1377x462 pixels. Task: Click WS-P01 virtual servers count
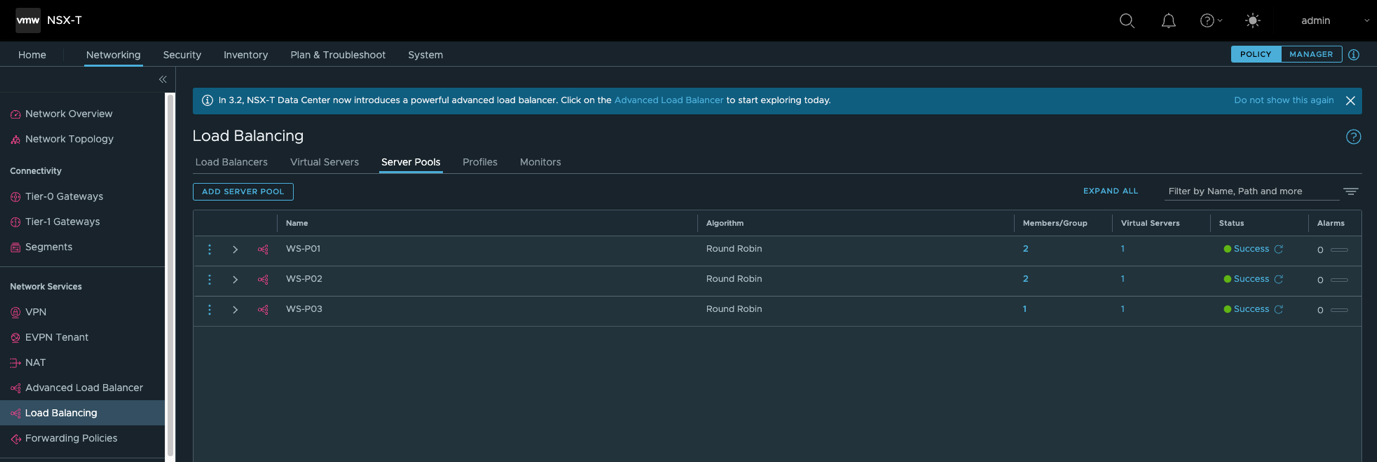click(1122, 249)
